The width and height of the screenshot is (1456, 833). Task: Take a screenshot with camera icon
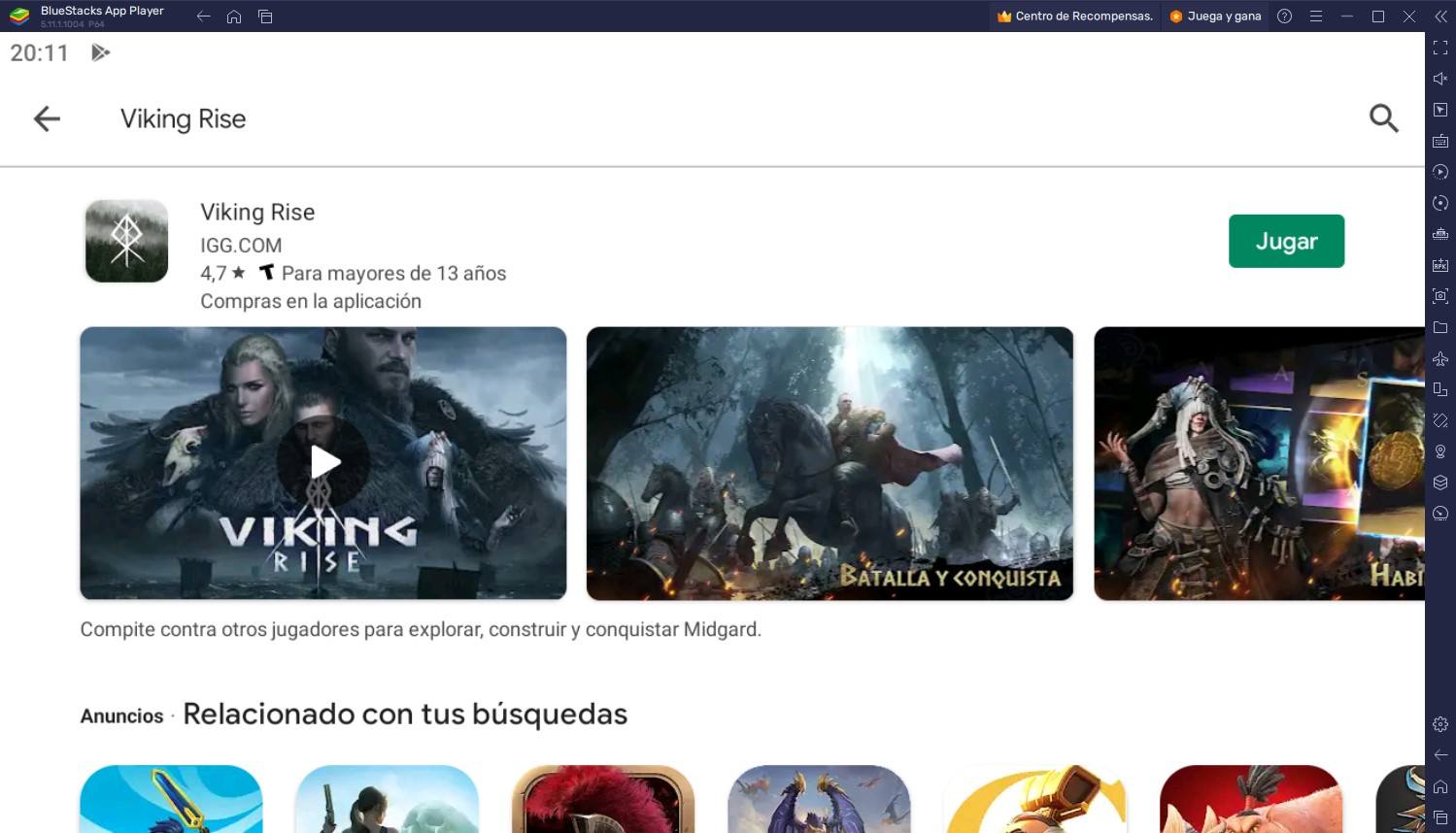point(1440,296)
